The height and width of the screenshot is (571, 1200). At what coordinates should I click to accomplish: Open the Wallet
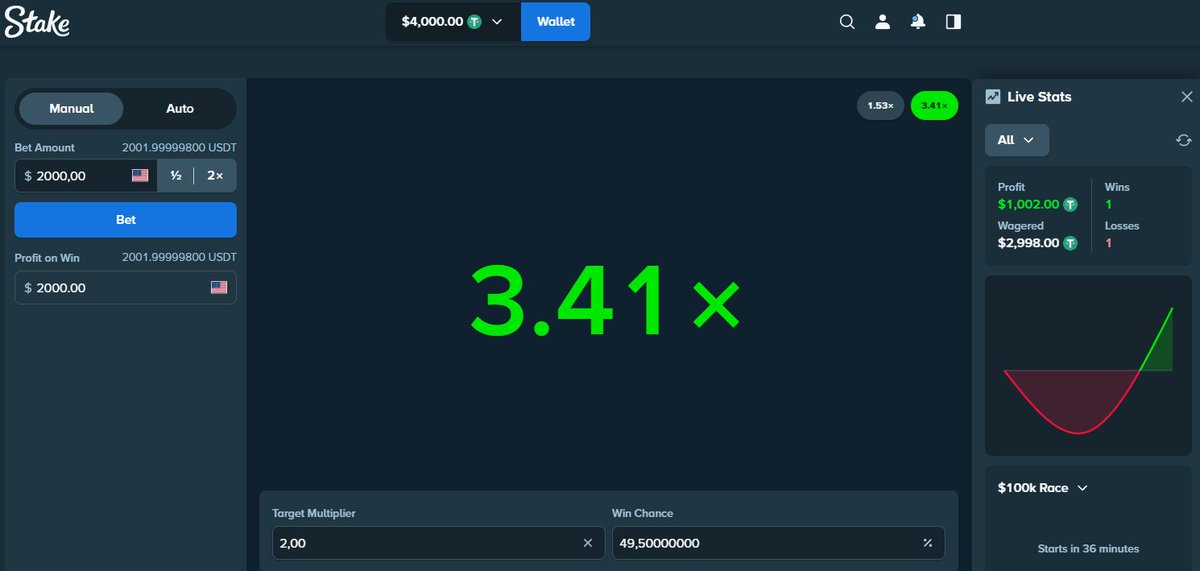[556, 21]
